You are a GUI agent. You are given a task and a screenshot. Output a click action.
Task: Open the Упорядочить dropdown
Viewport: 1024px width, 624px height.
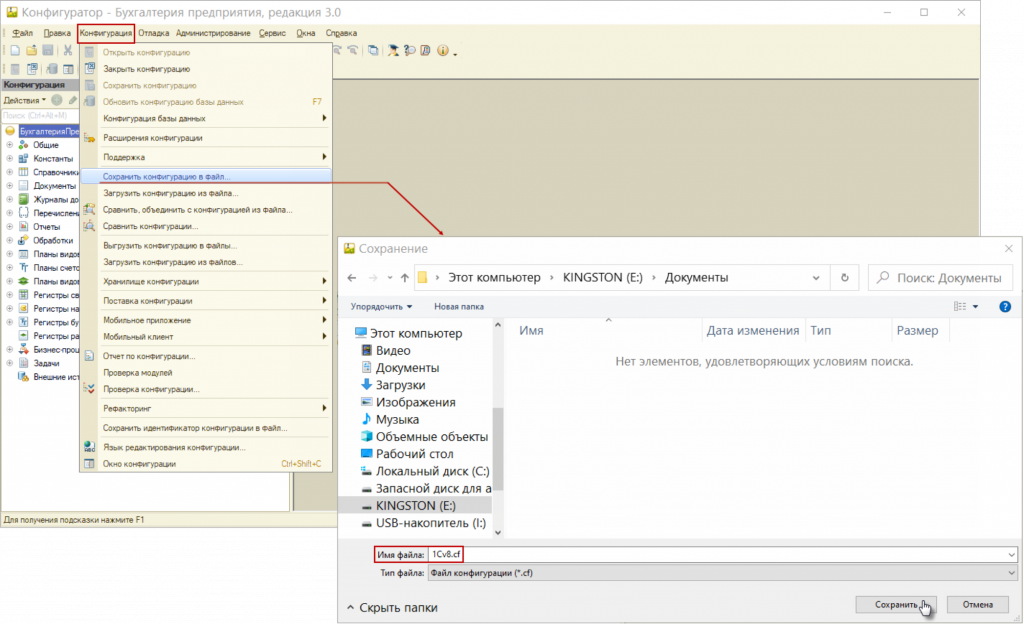[x=382, y=307]
